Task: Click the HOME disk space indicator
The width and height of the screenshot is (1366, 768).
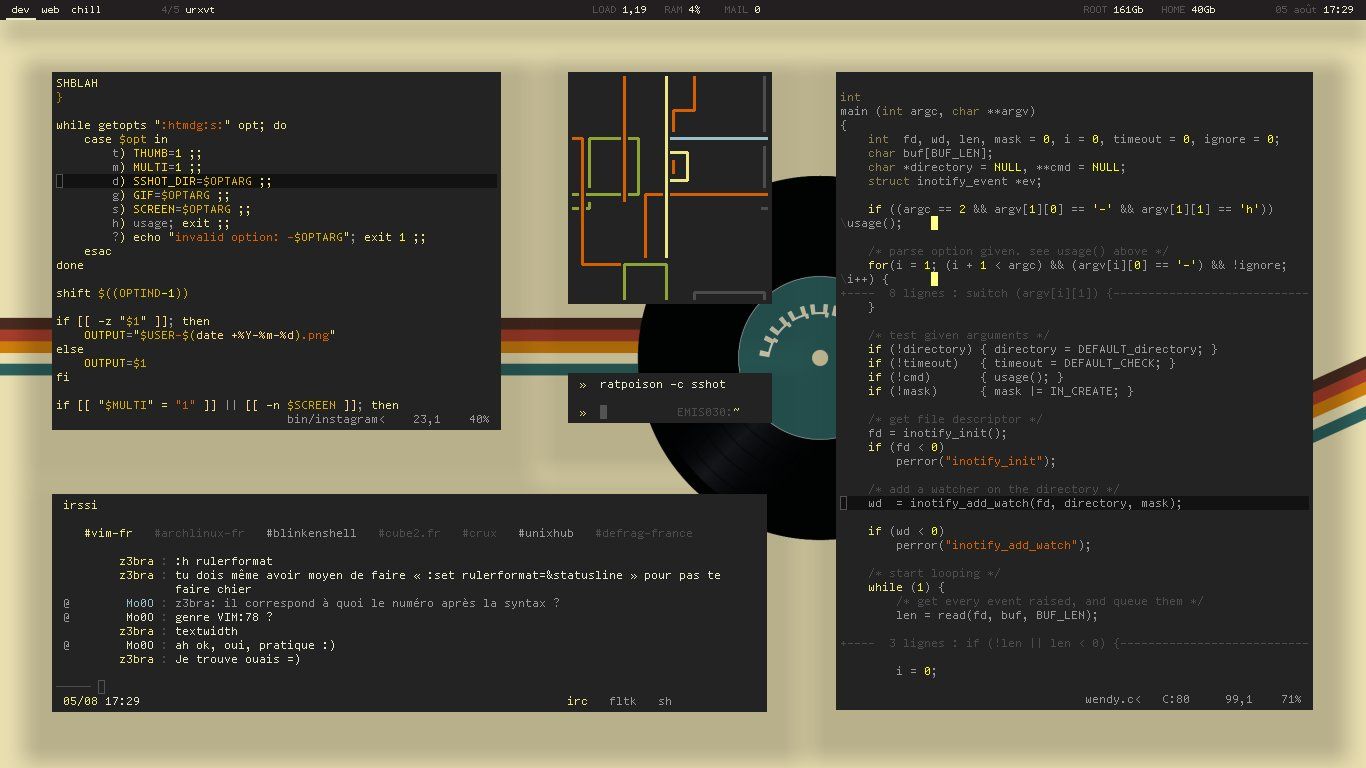Action: (x=1187, y=10)
